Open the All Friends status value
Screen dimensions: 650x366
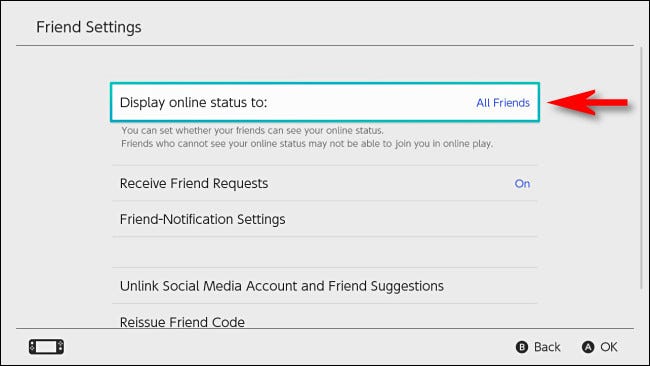pyautogui.click(x=503, y=103)
